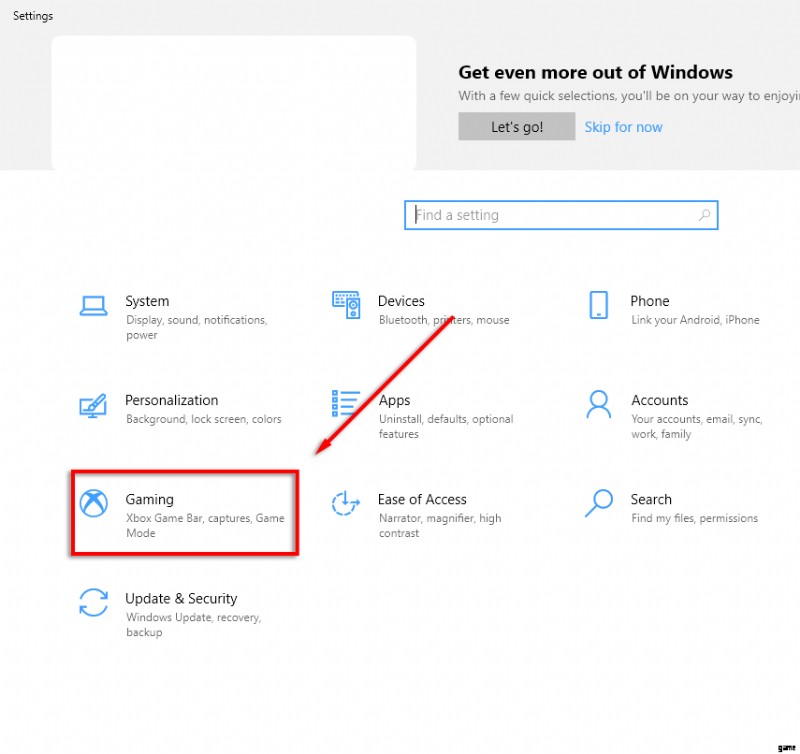Click 'Find my files, permissions' text
The image size is (800, 754).
click(x=694, y=518)
